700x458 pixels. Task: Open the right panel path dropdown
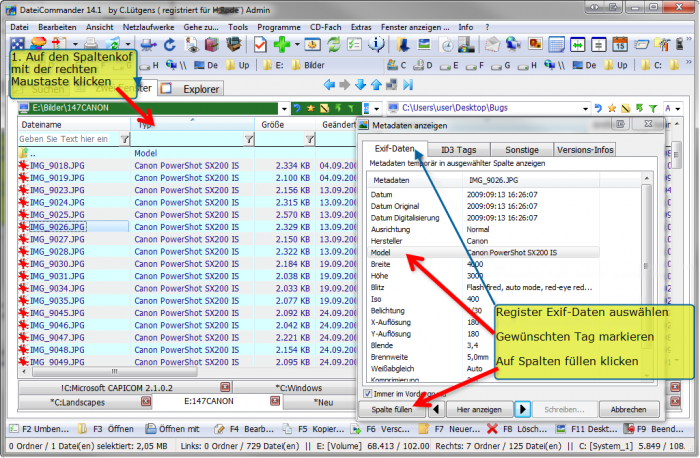586,107
